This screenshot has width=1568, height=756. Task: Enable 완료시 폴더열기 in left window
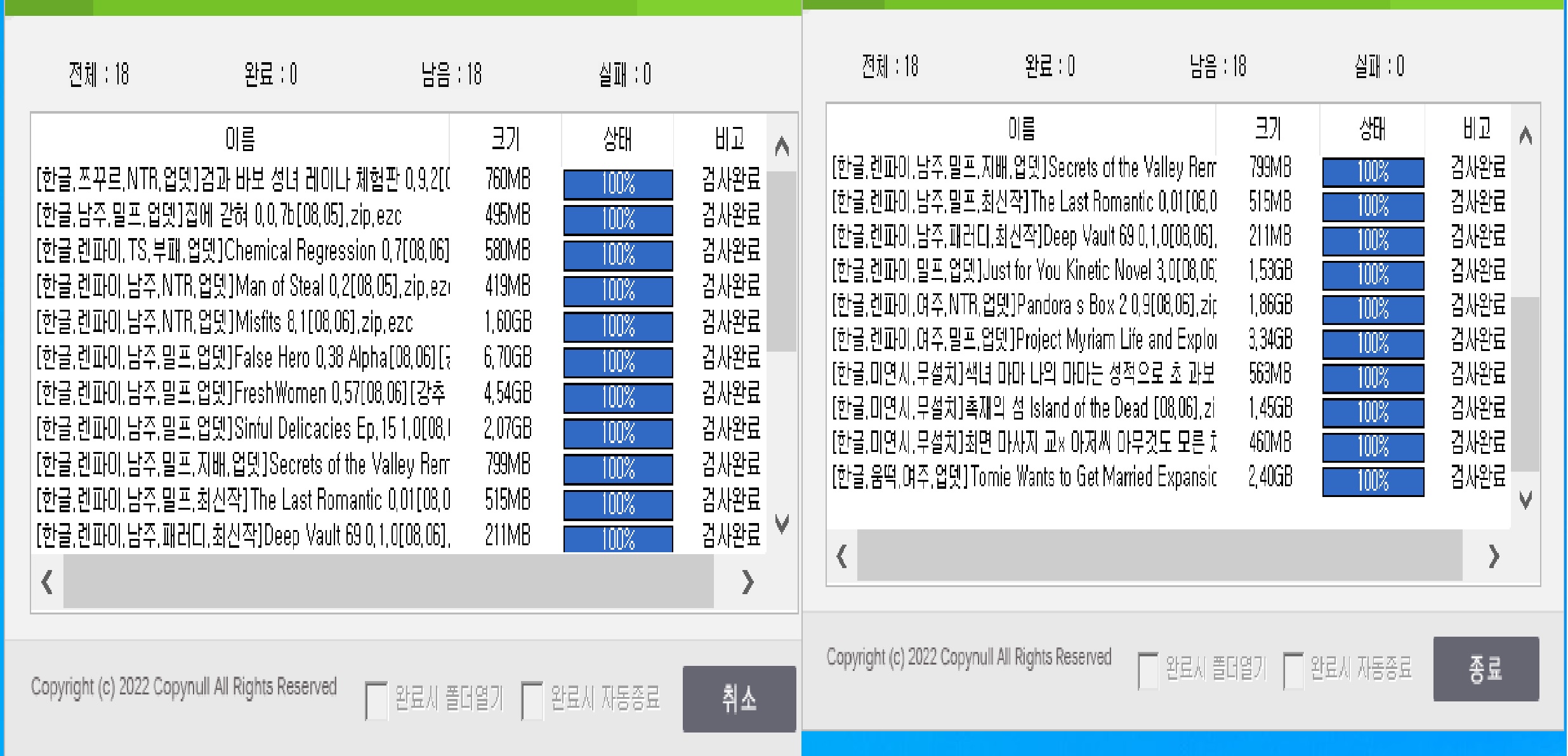coord(376,700)
